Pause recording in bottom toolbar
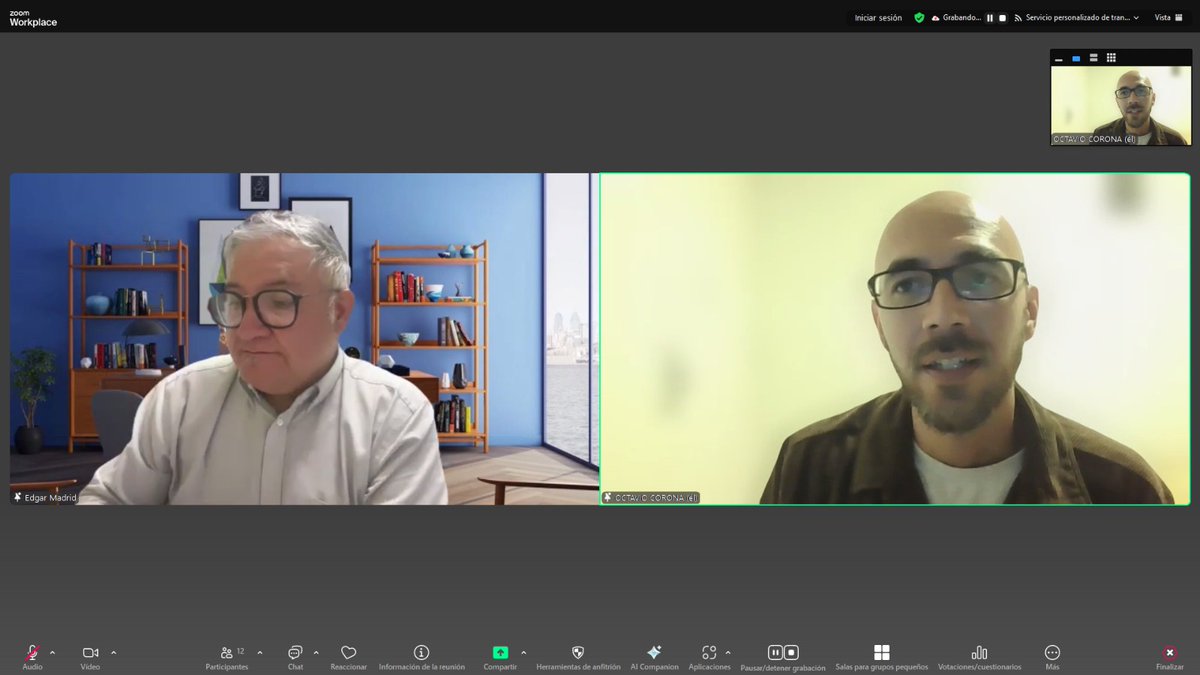This screenshot has width=1200, height=675. pos(775,652)
